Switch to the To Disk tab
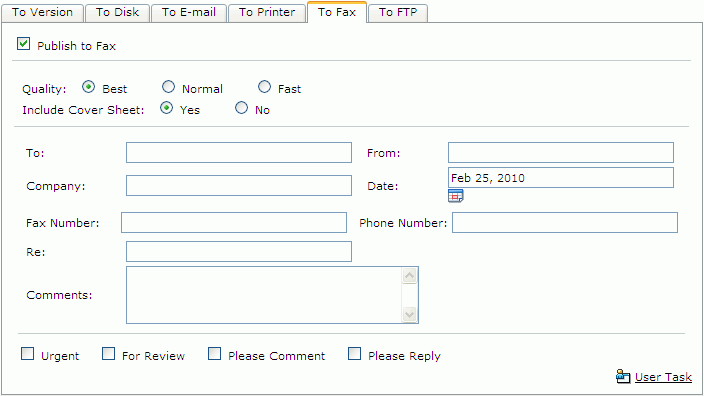704x396 pixels. [117, 12]
